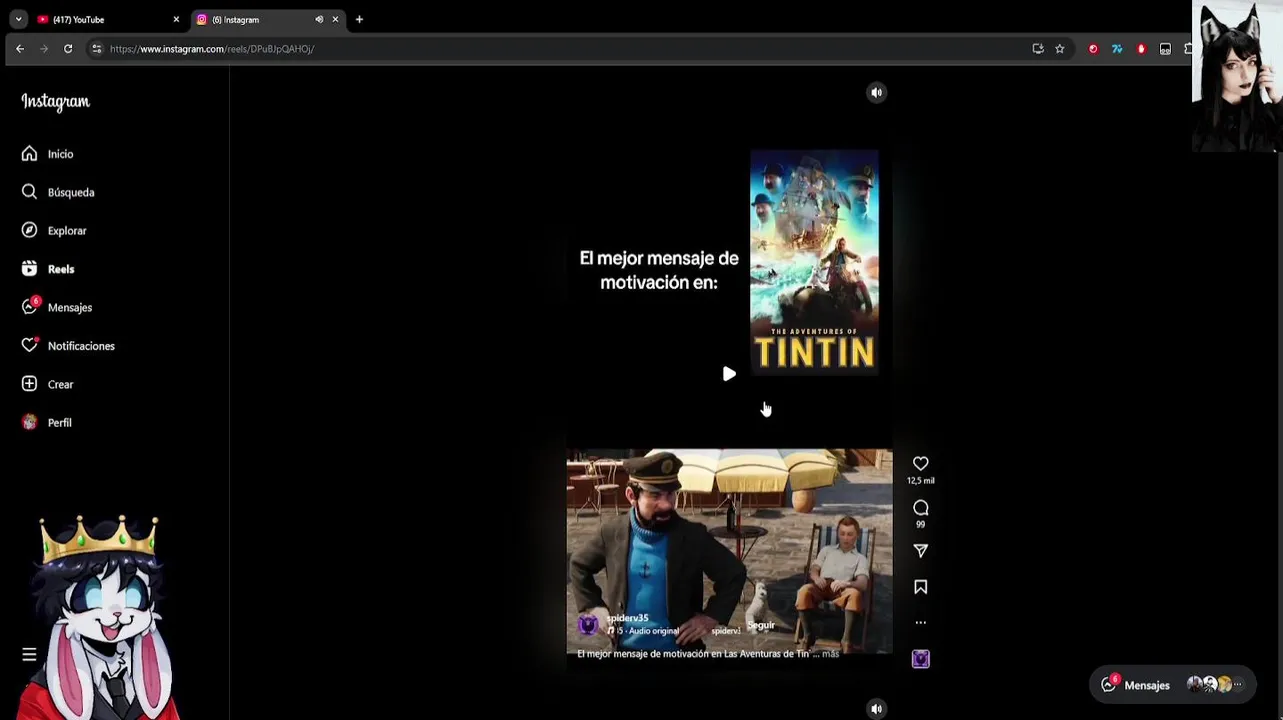Viewport: 1283px width, 720px height.
Task: Click the 12,5 mil likes count
Action: pos(921,481)
